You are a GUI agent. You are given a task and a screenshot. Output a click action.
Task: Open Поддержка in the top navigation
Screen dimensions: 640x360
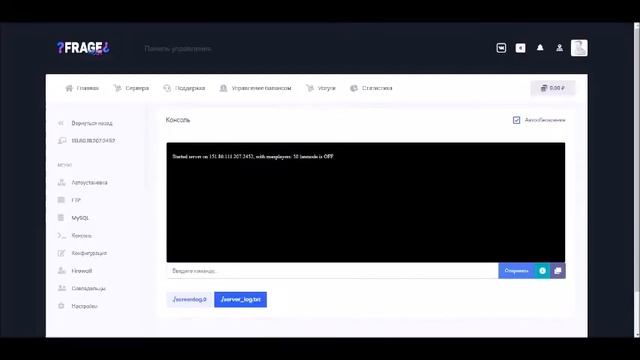pos(184,88)
